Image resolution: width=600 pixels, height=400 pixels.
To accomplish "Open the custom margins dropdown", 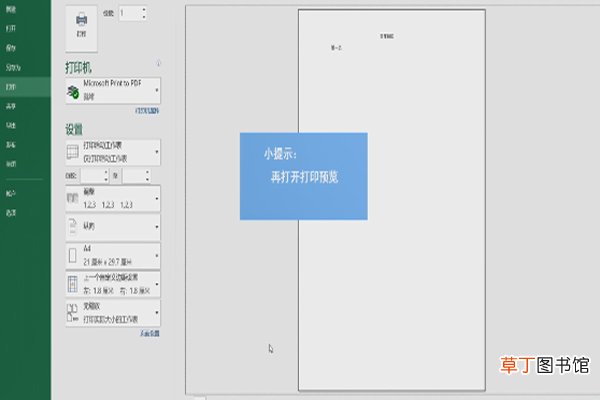I will 113,284.
